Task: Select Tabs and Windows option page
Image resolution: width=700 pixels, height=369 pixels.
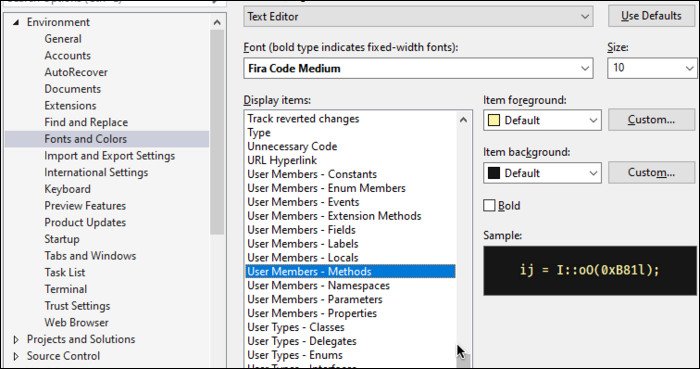Action: click(90, 256)
